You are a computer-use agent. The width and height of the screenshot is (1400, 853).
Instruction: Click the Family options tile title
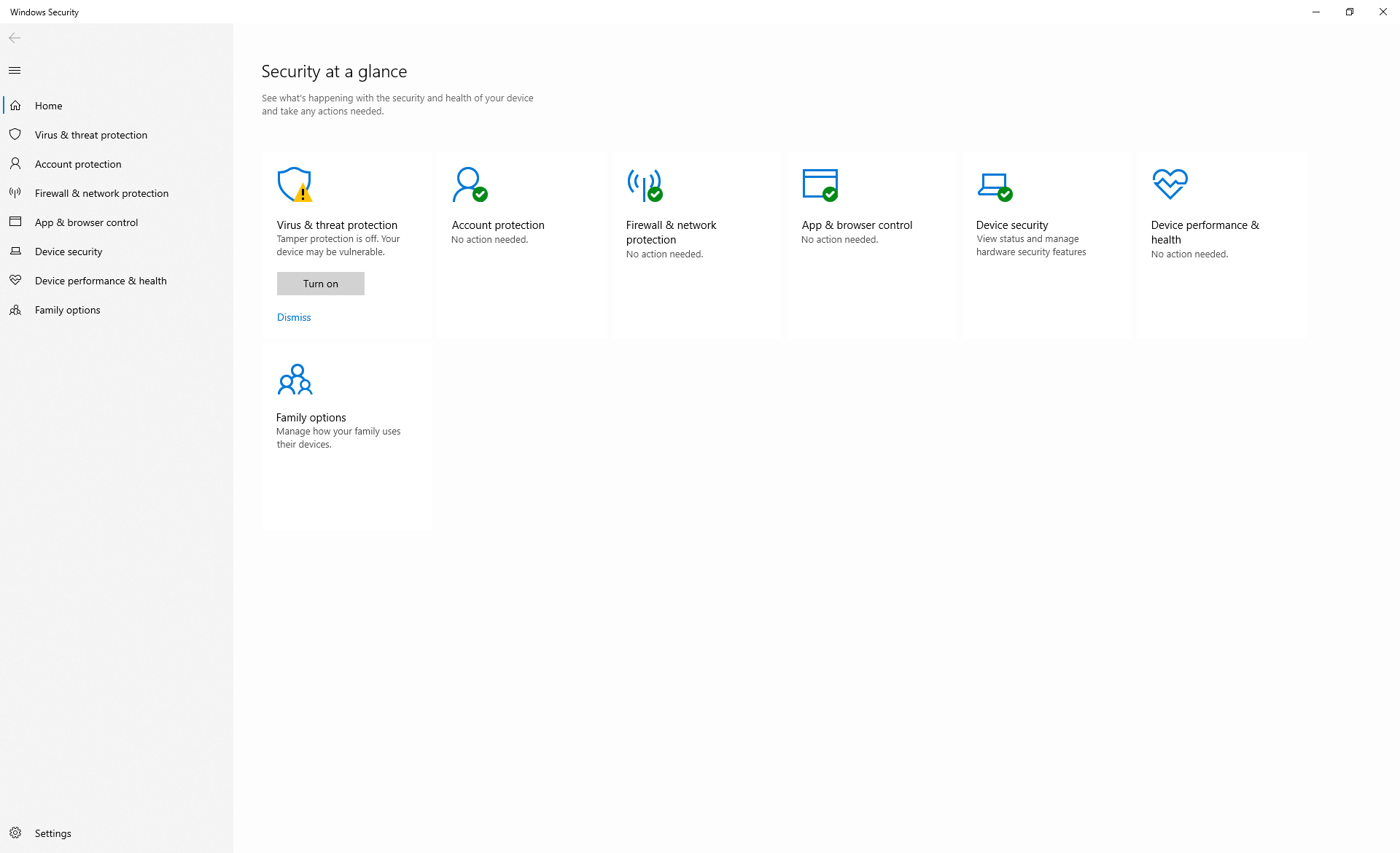[311, 418]
